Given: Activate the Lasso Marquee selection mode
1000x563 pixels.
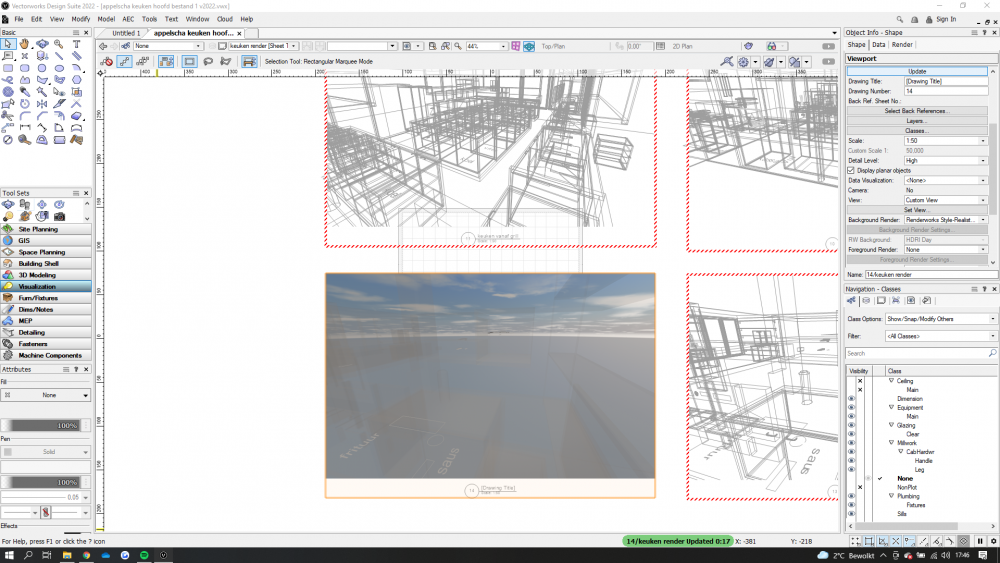Looking at the screenshot, I should (208, 61).
